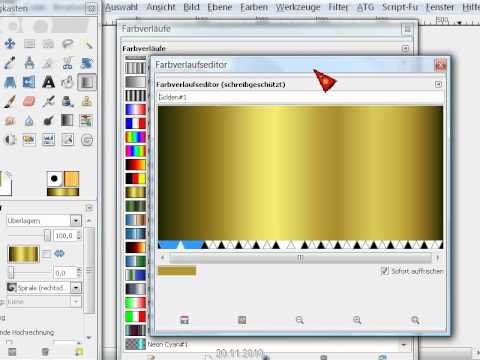Select the golden gradient thumbnail in list
The image size is (480, 360).
click(x=136, y=192)
